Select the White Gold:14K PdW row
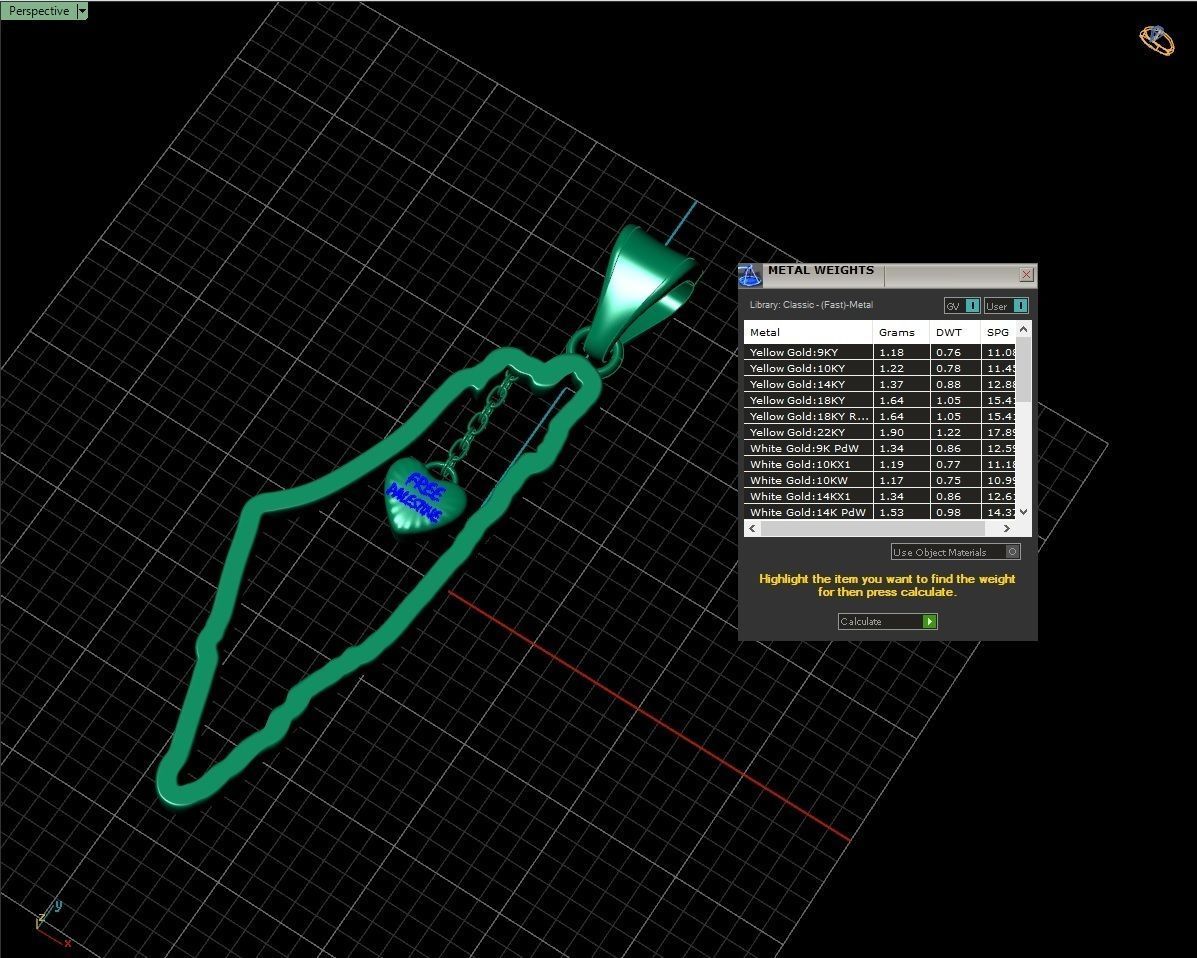The image size is (1197, 958). [x=880, y=512]
